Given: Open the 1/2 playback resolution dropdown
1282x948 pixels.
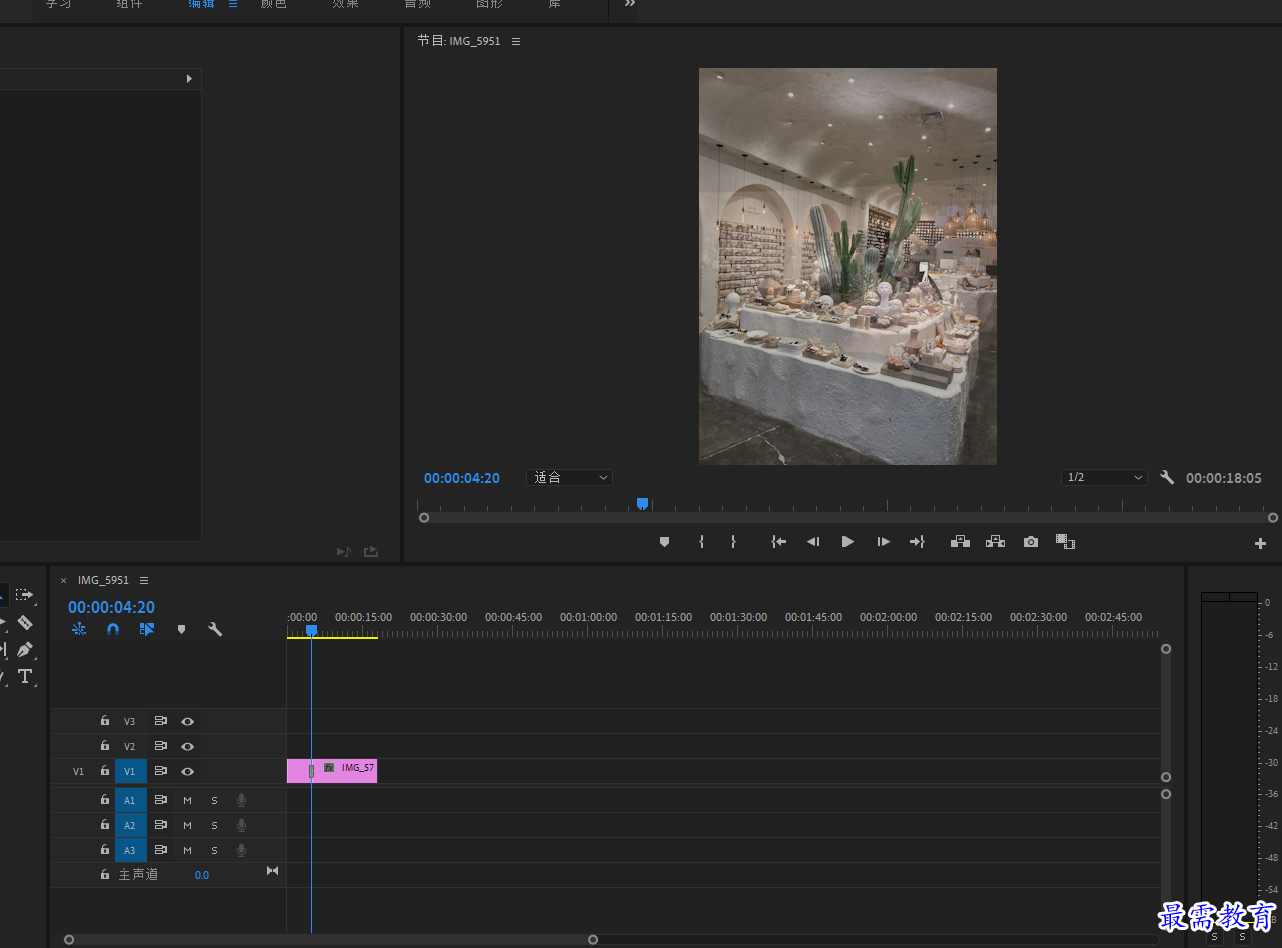Looking at the screenshot, I should tap(1104, 478).
